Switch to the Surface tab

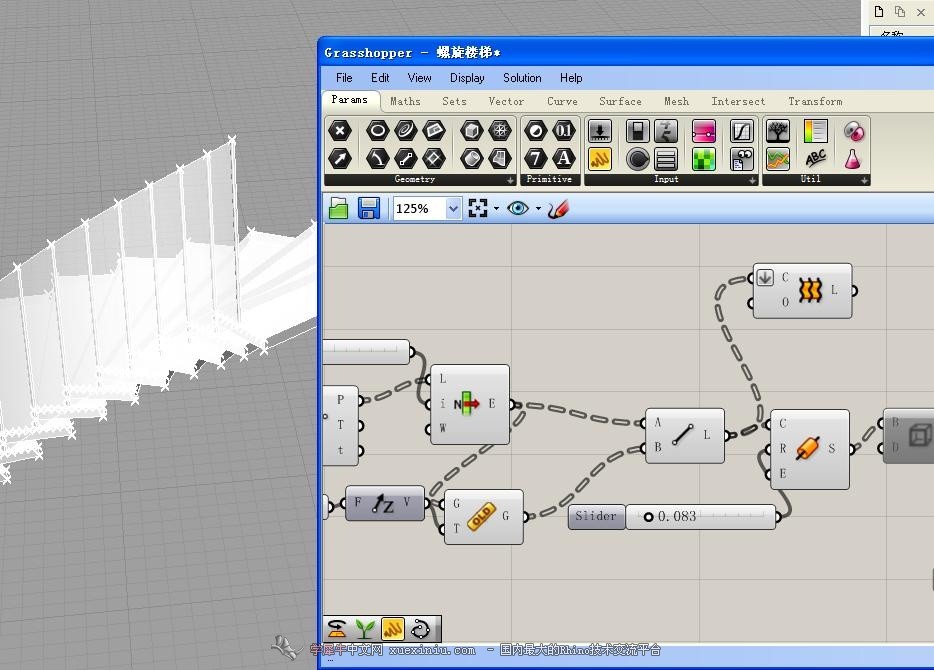click(620, 101)
